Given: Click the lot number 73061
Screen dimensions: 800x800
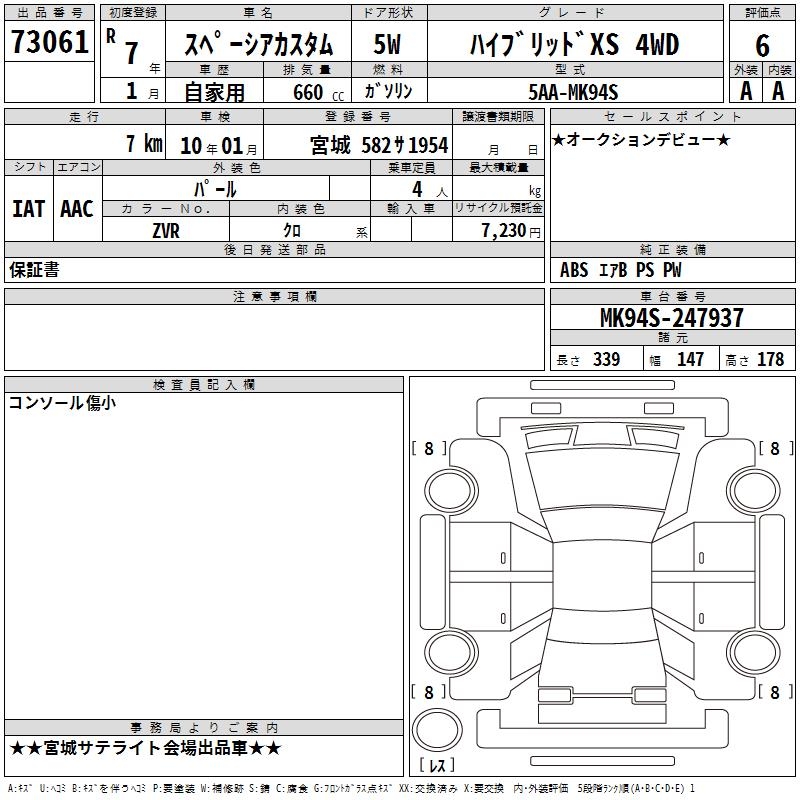Looking at the screenshot, I should click(49, 41).
